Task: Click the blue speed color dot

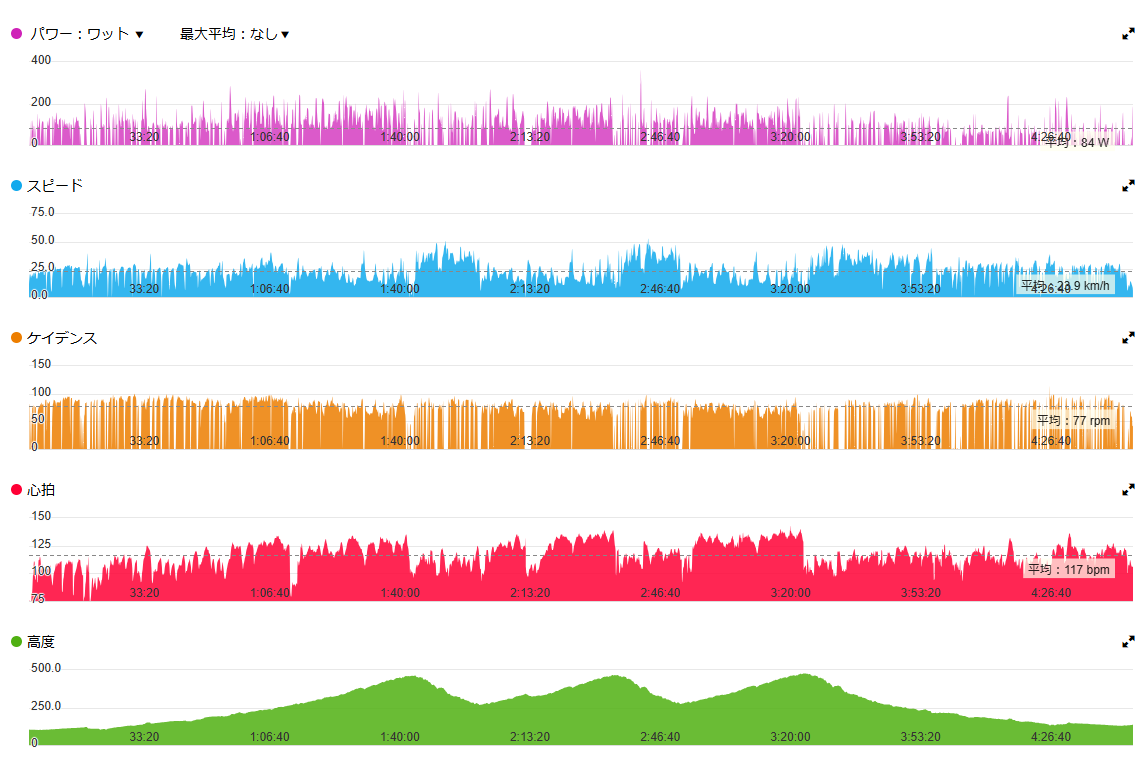Action: click(17, 186)
